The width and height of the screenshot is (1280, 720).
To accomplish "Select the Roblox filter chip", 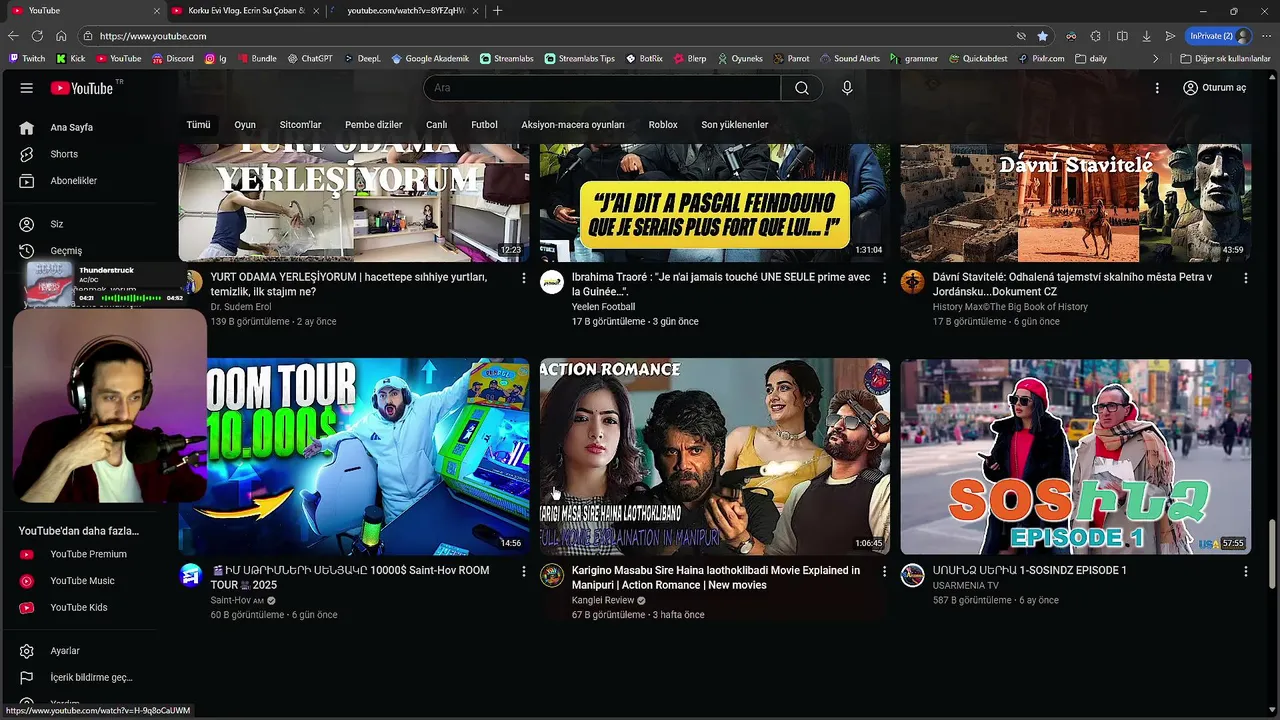I will tap(663, 125).
